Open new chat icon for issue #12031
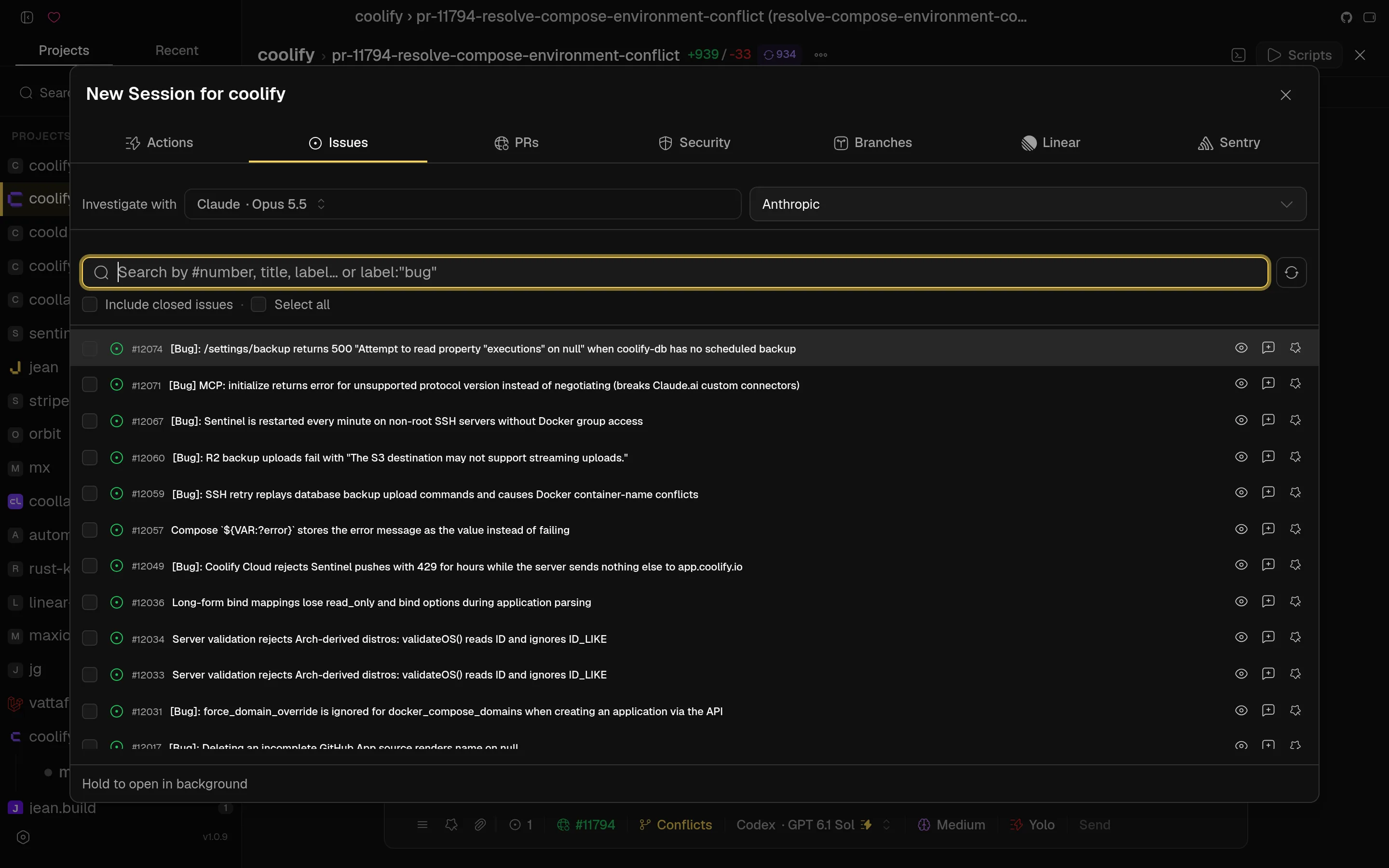The height and width of the screenshot is (868, 1389). [x=1268, y=711]
